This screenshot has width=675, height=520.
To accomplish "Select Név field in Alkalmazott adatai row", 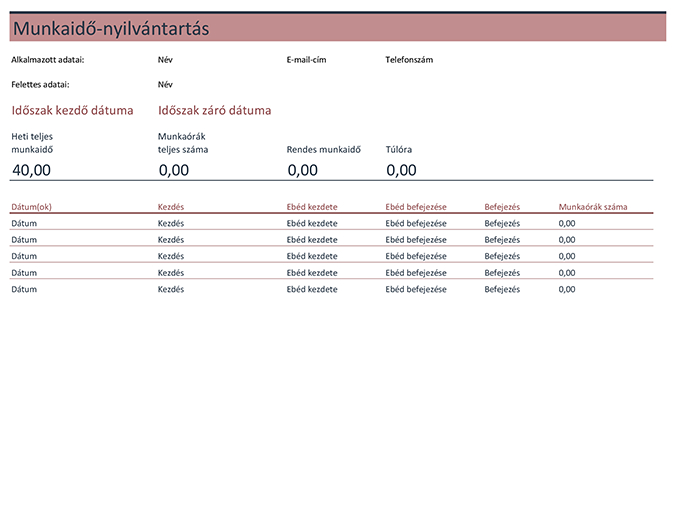I will [x=165, y=60].
